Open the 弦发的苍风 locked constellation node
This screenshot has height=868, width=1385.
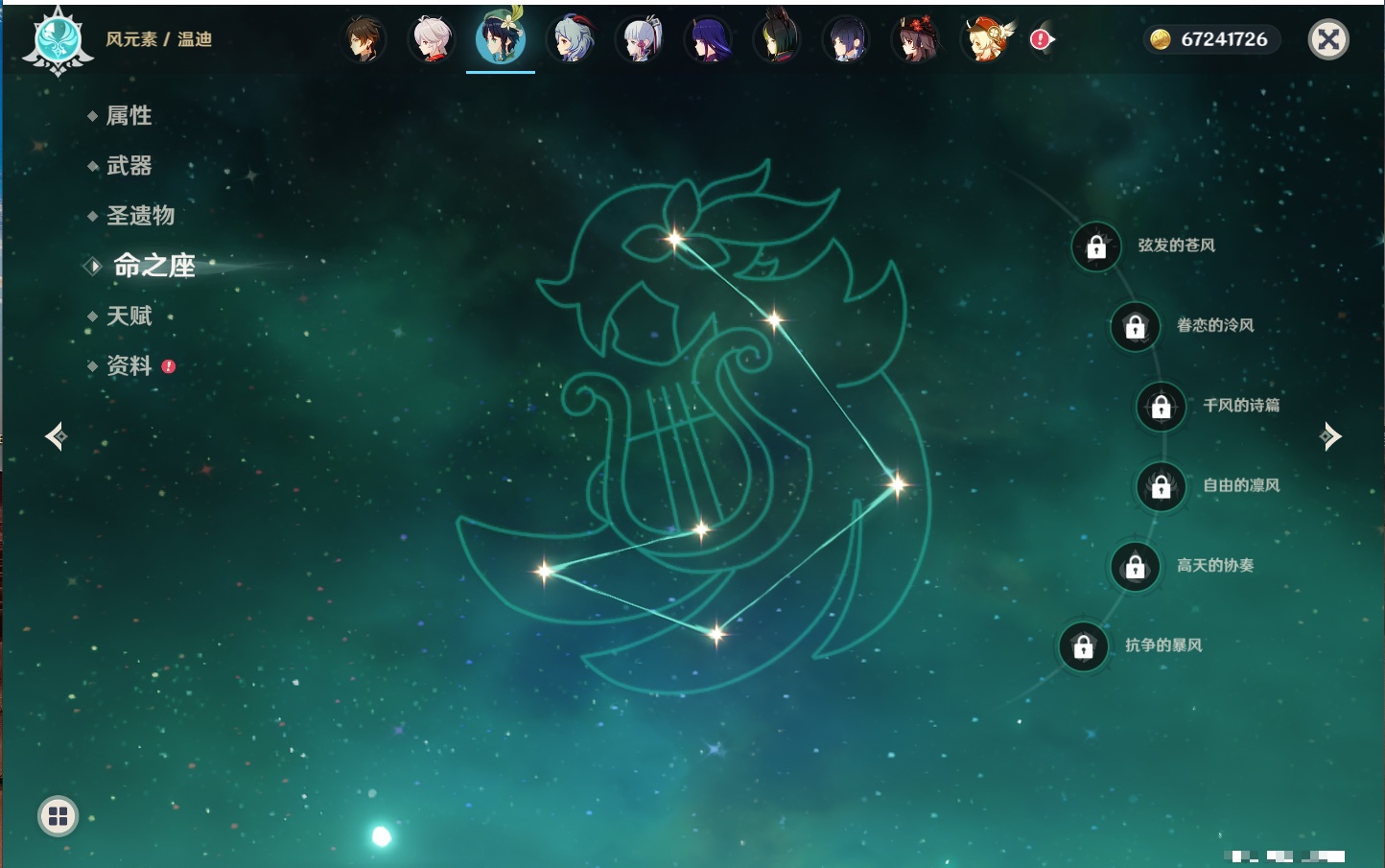1096,247
